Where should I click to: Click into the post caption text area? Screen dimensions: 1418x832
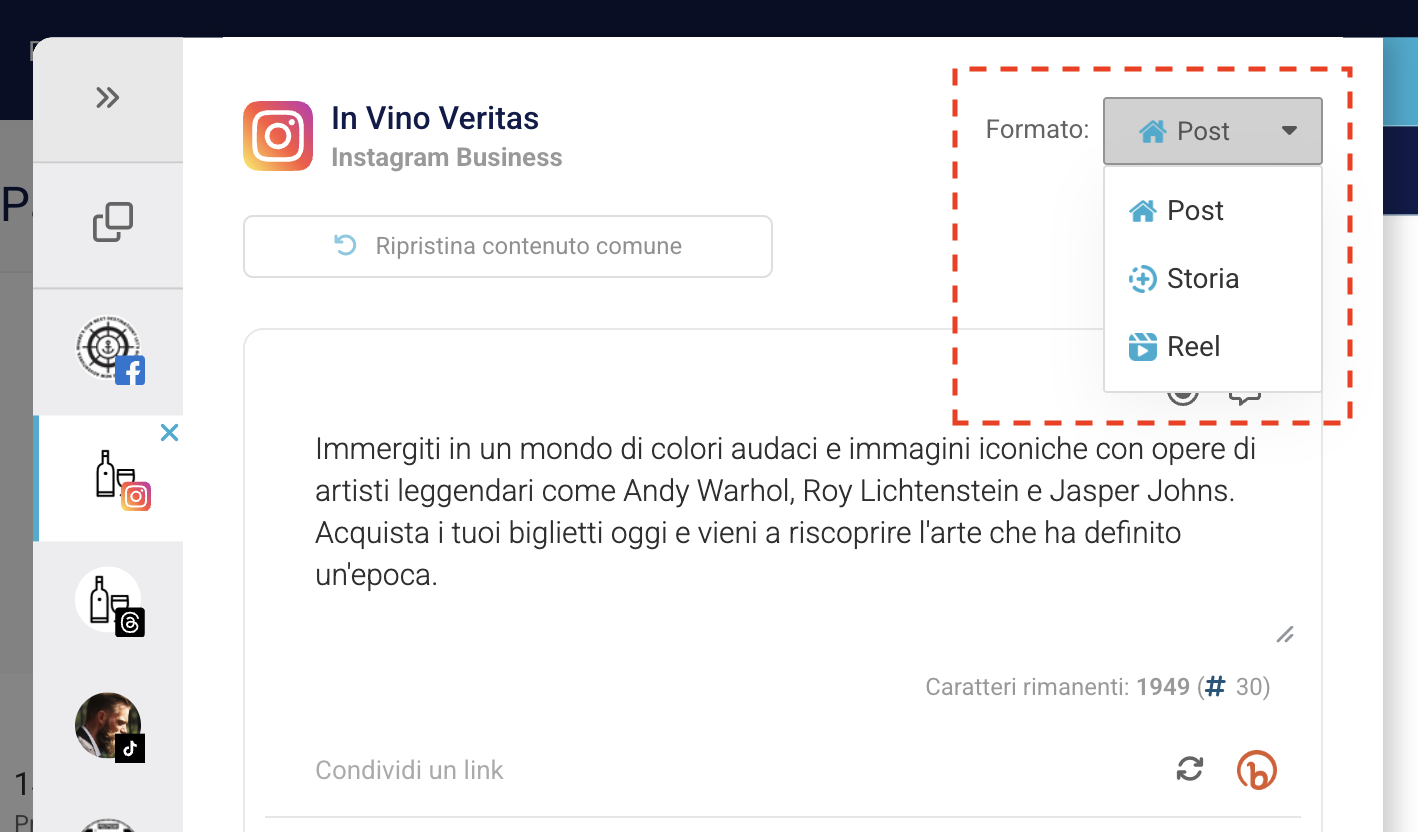pos(780,510)
